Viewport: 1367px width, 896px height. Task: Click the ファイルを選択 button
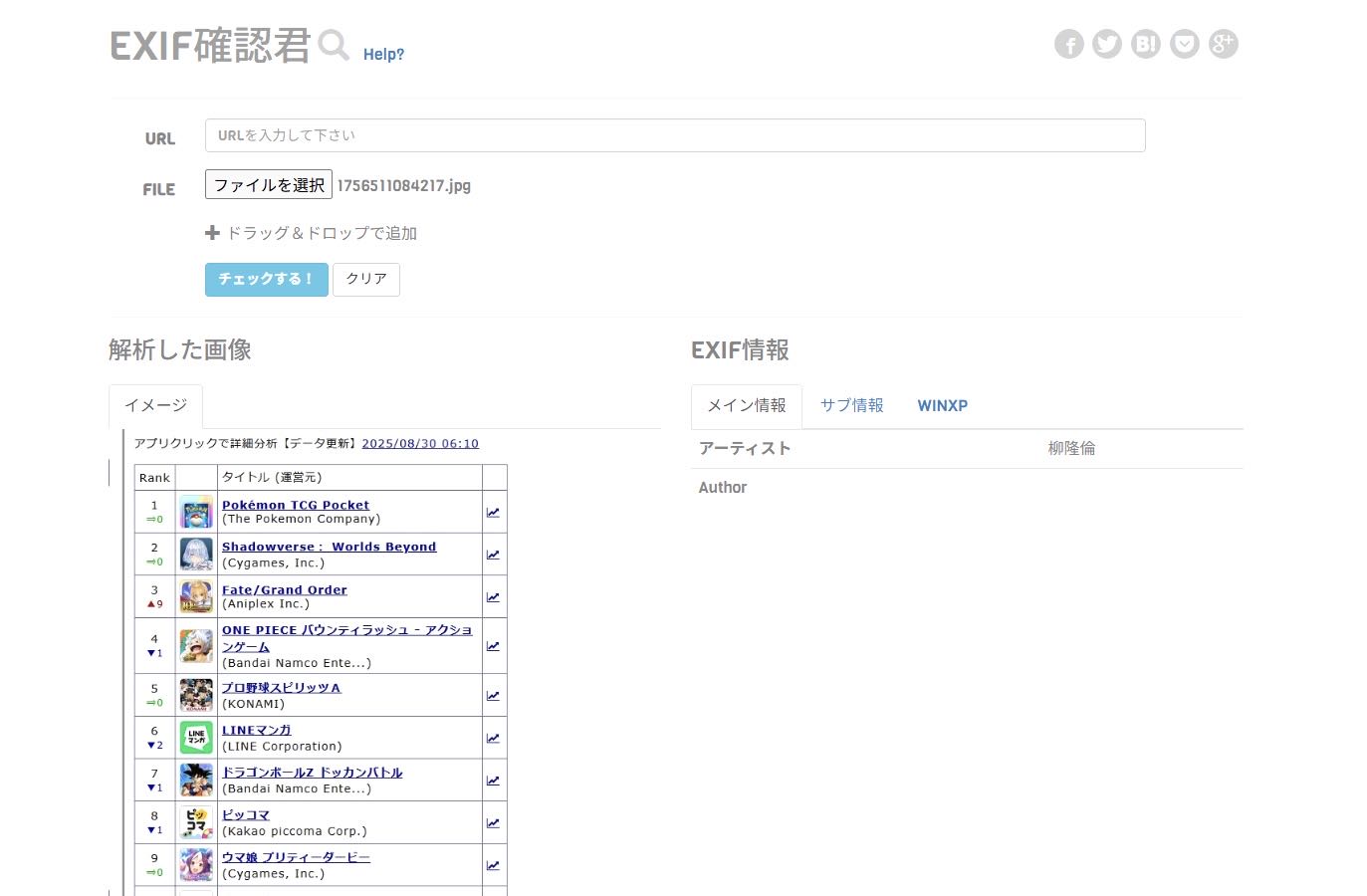point(269,185)
